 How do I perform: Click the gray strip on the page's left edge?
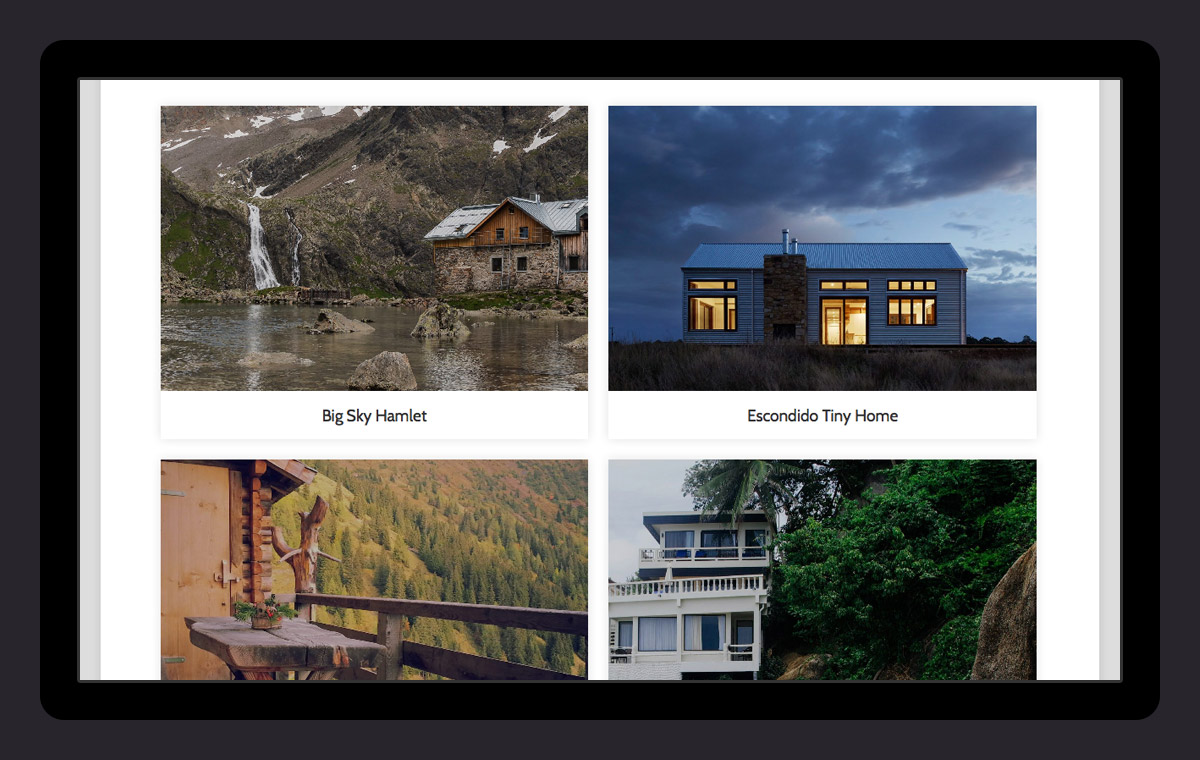click(x=90, y=380)
